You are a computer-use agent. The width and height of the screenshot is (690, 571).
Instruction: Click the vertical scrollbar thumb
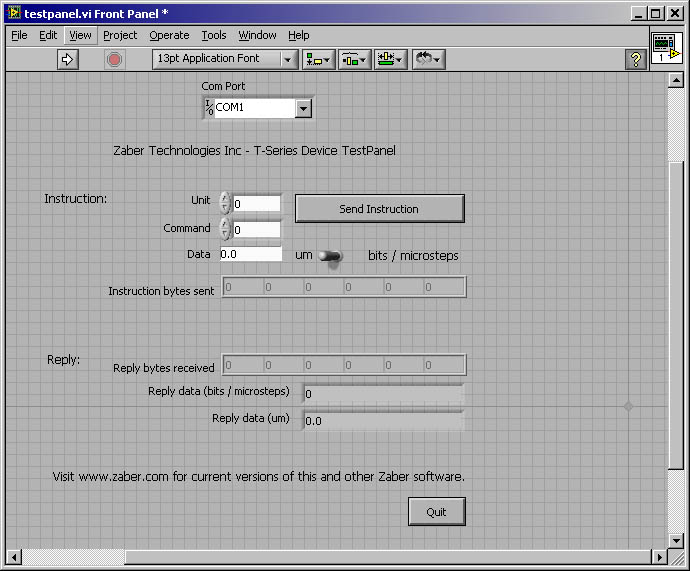coord(675,315)
